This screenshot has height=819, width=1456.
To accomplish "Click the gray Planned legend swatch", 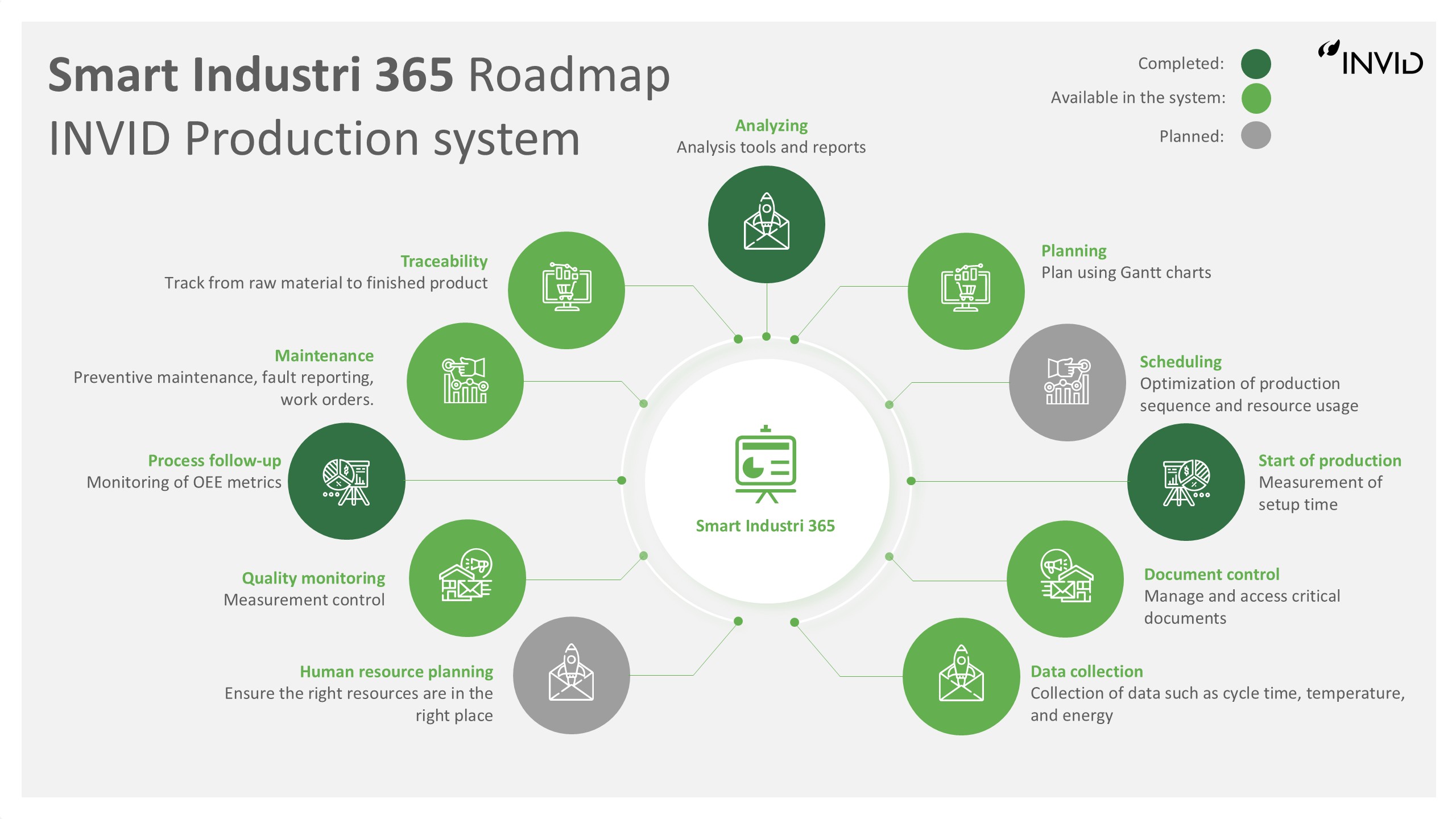I will [1256, 136].
